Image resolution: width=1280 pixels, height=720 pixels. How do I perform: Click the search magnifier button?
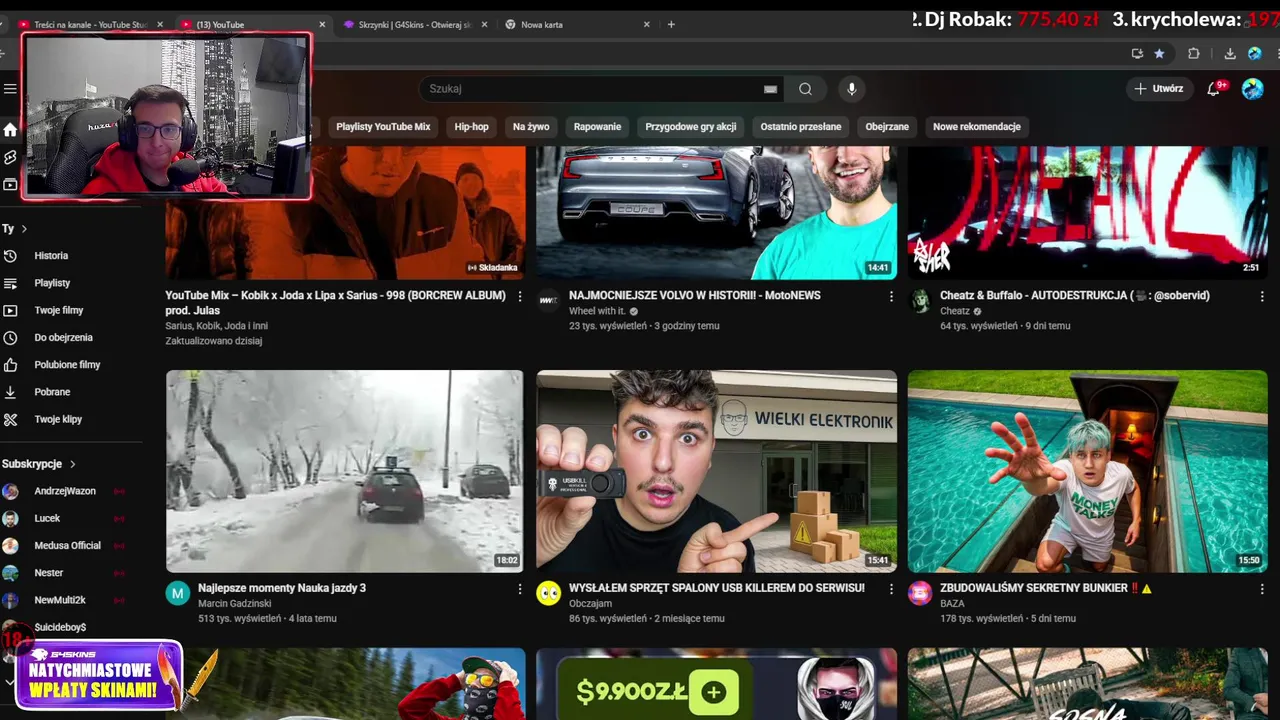click(805, 89)
